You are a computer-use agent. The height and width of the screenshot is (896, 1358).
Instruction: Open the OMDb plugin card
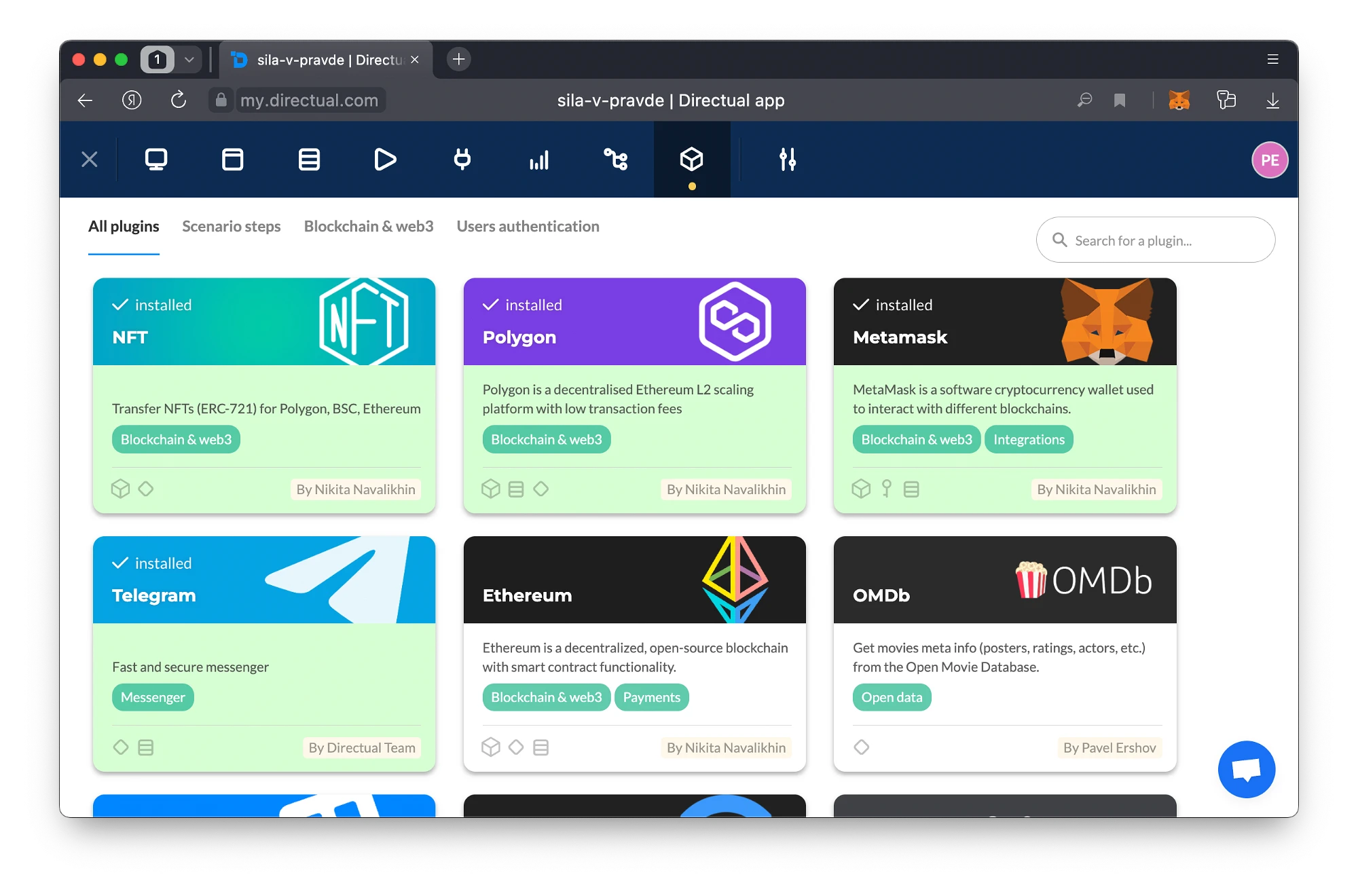click(1005, 654)
